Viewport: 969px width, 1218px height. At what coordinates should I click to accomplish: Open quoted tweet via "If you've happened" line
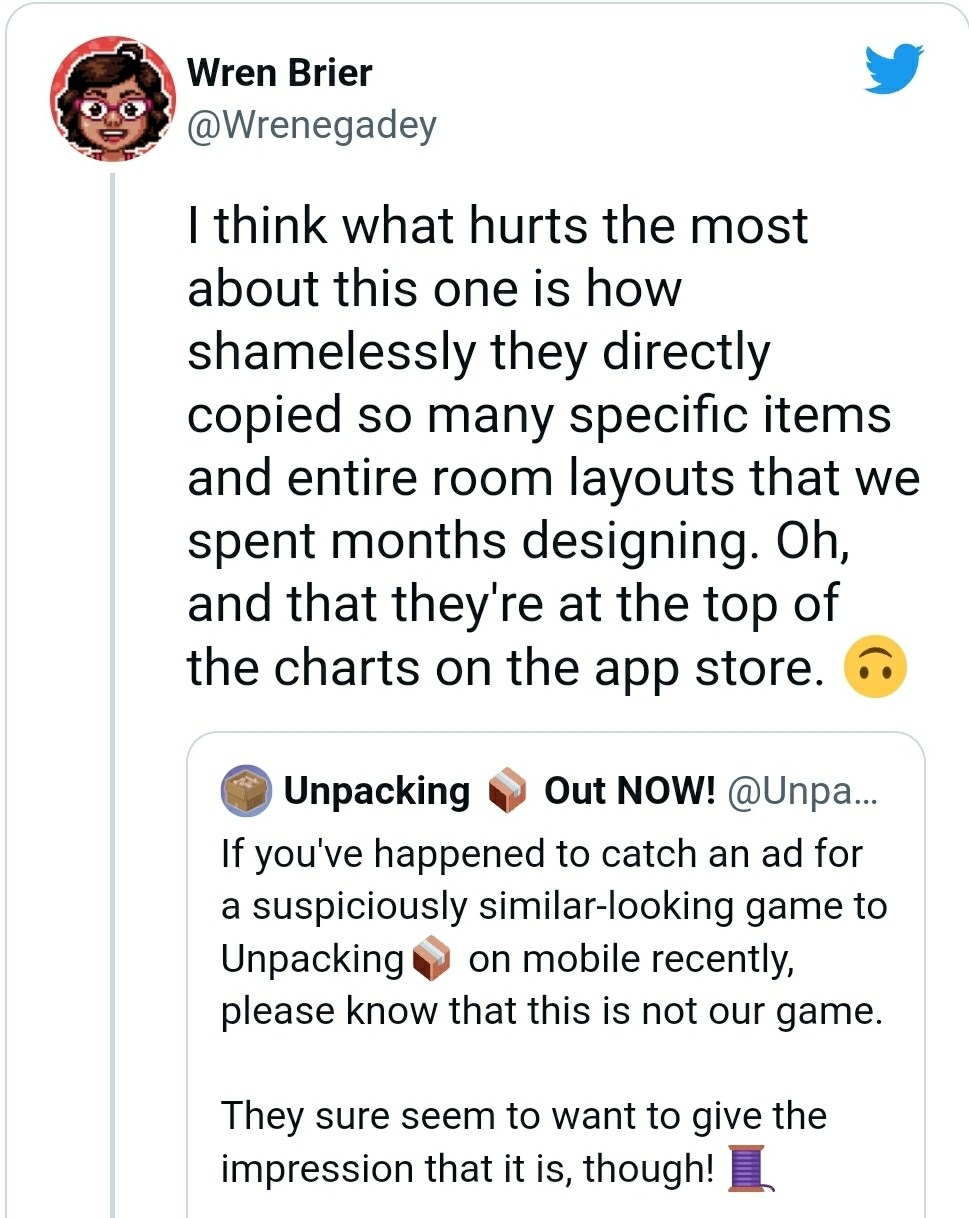(x=540, y=854)
